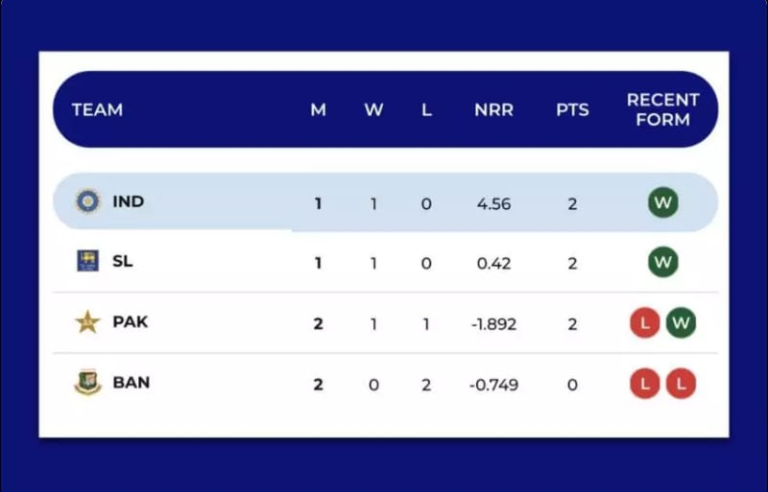The image size is (768, 492).
Task: Click Pakistan's green W form badge
Action: pos(681,323)
